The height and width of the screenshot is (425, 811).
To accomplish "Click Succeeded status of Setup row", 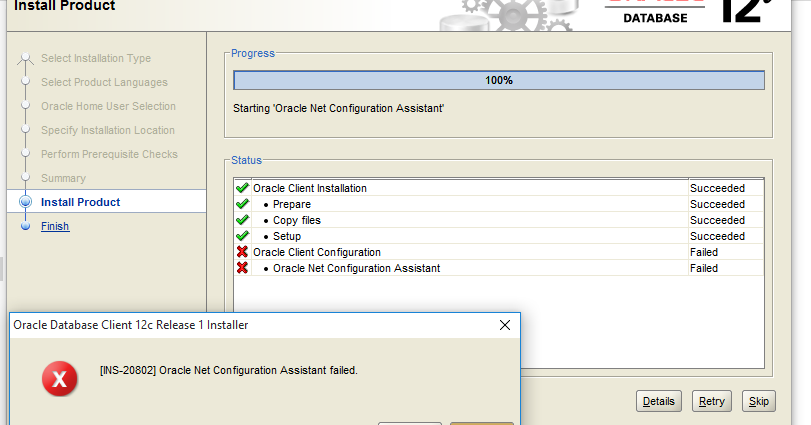I will pos(717,236).
